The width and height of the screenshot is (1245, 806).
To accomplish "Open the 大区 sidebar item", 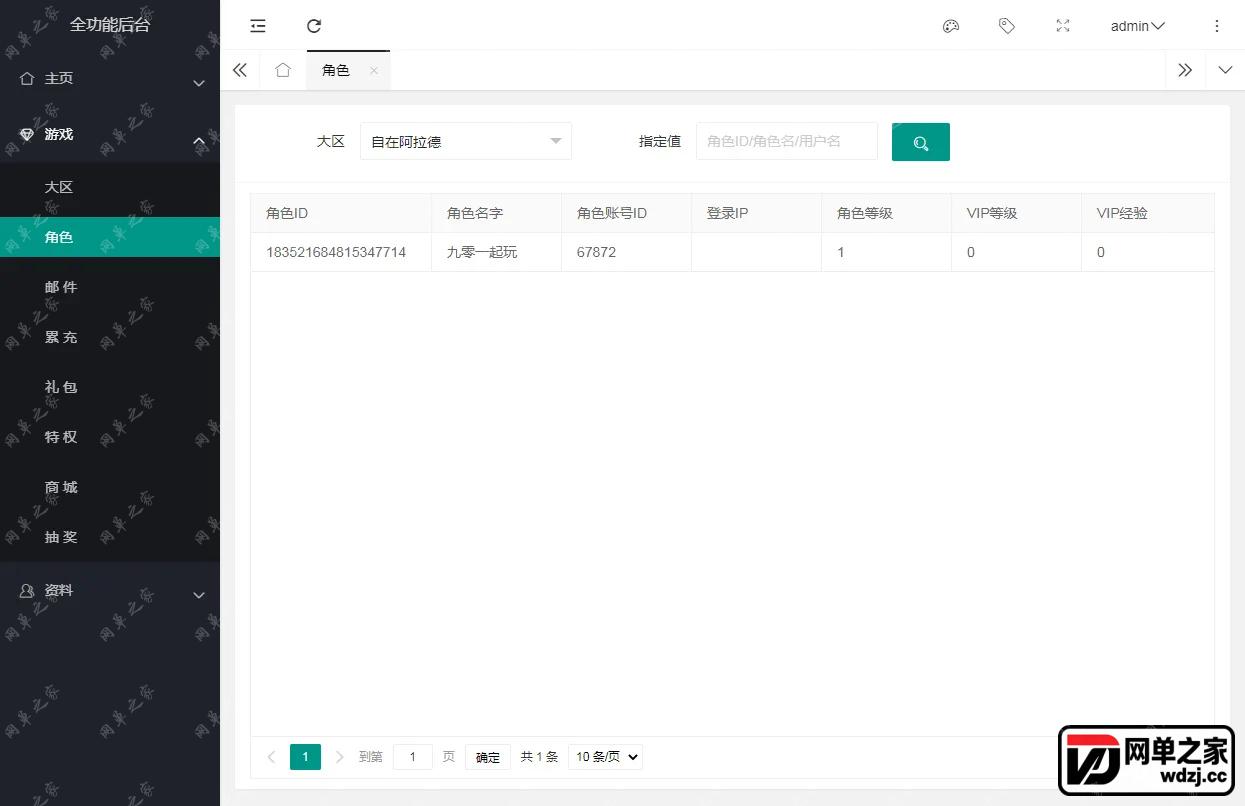I will 110,187.
